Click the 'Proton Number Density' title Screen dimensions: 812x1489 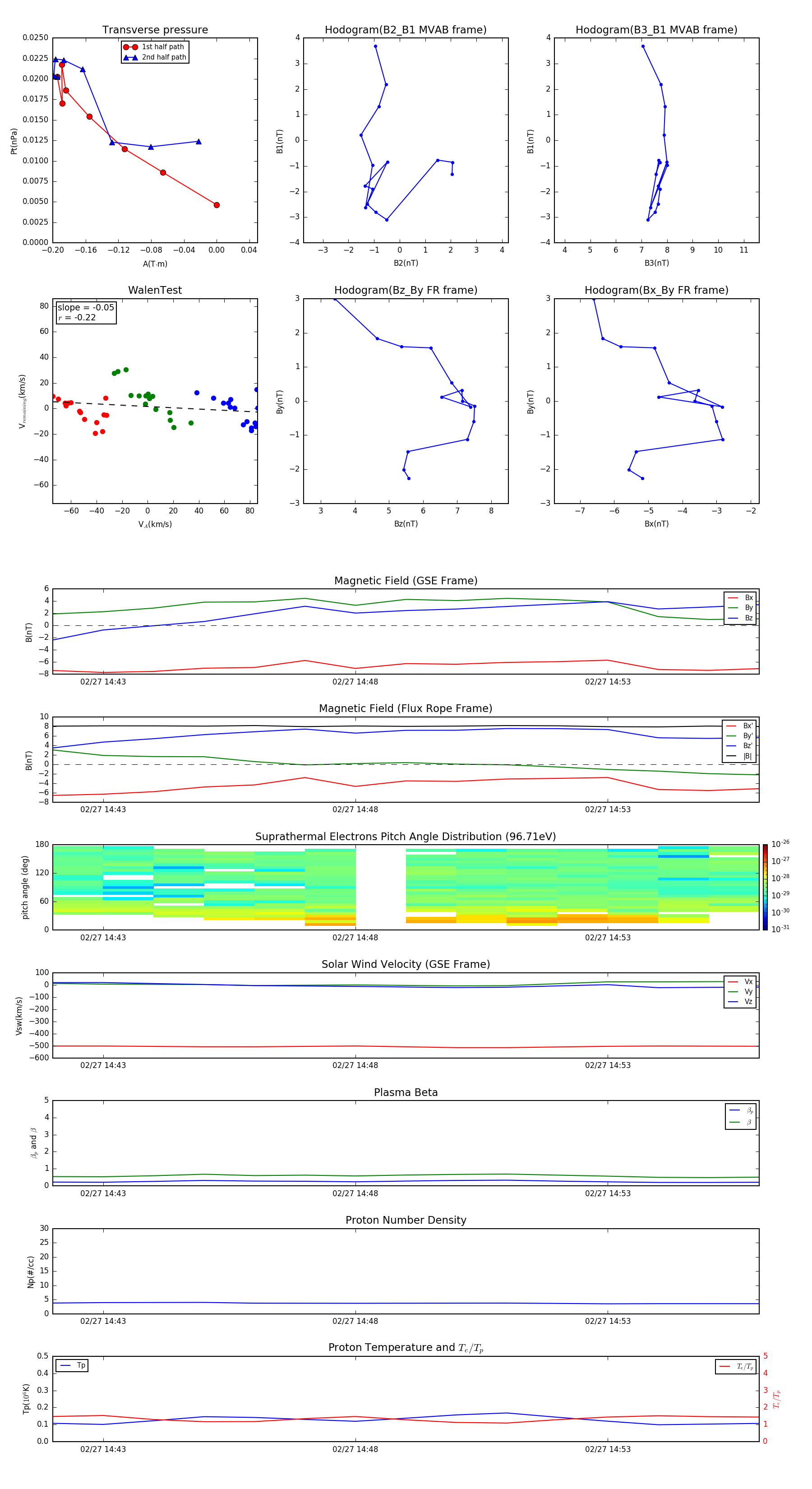point(406,1220)
